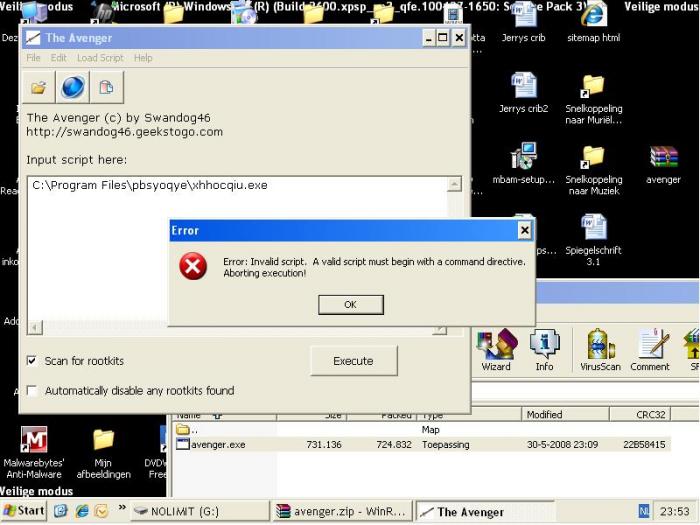Sort WinRAR list by Modified column

point(565,415)
